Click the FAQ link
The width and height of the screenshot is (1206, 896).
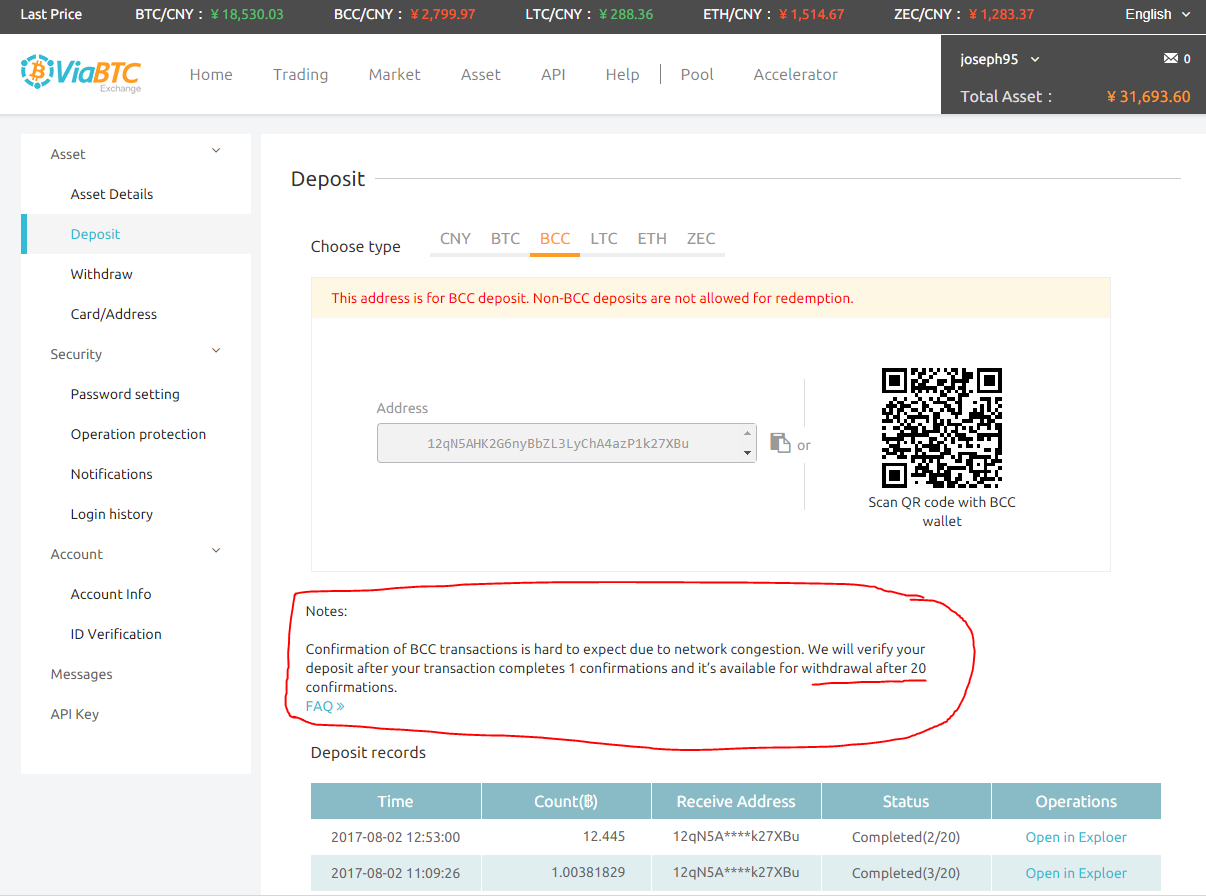pos(325,706)
